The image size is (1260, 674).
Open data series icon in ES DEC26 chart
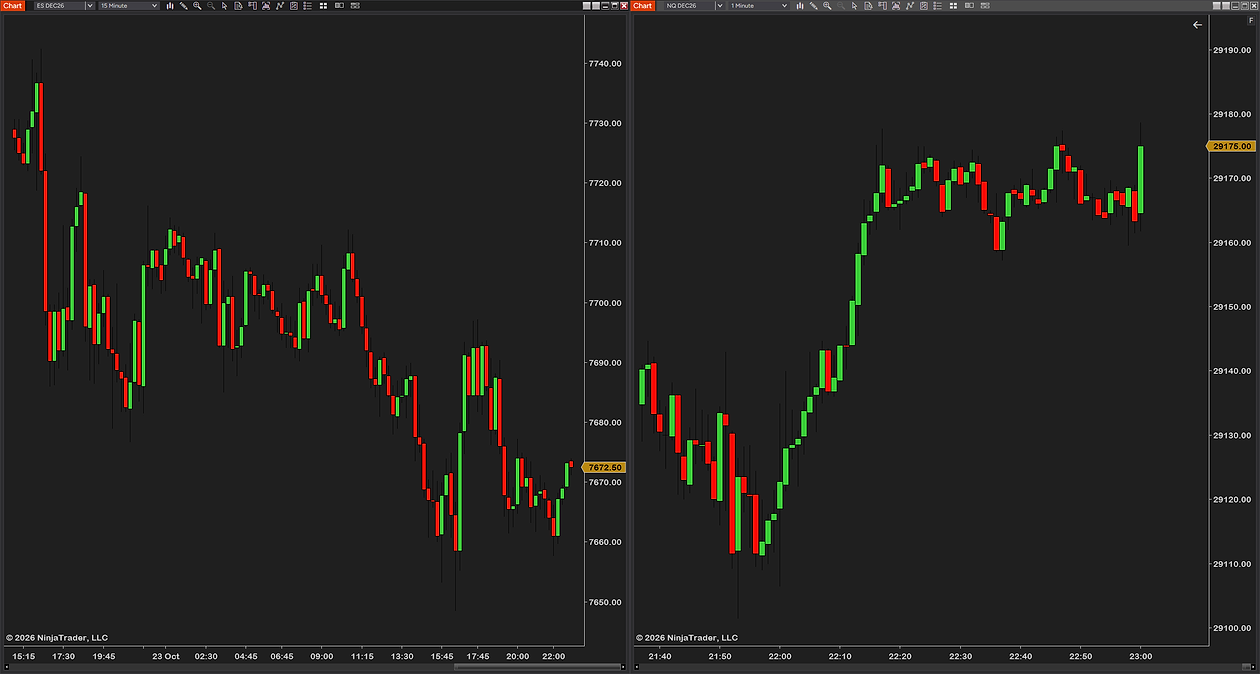[265, 6]
